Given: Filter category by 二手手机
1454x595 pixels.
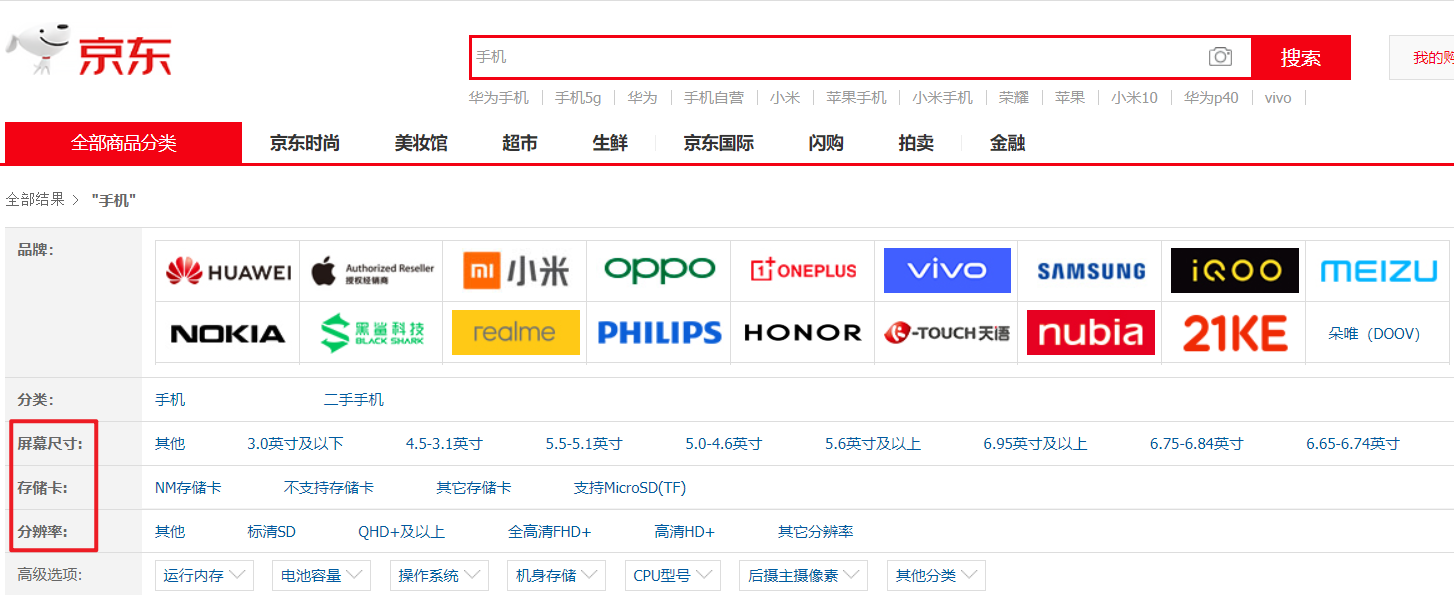Looking at the screenshot, I should (354, 399).
